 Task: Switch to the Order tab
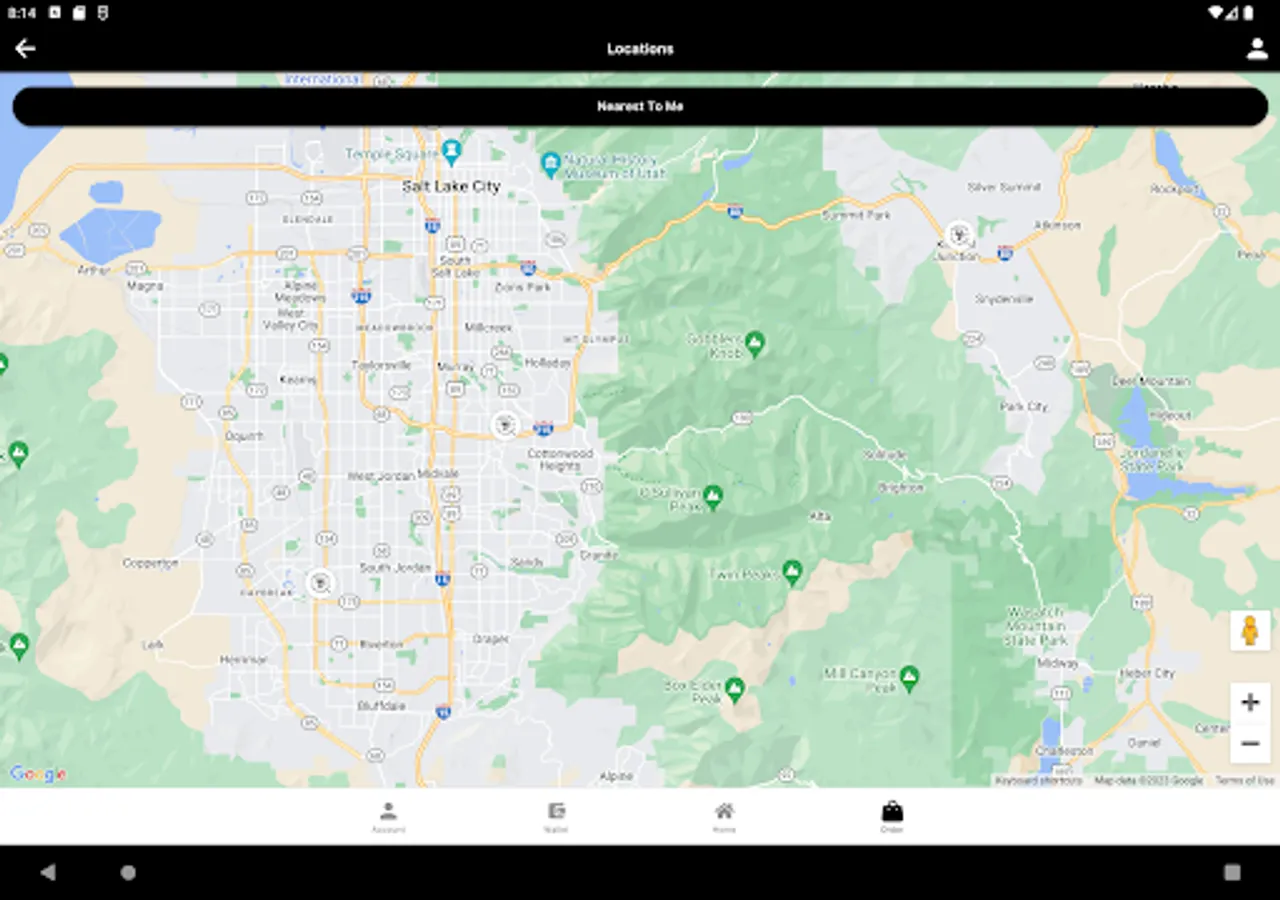point(892,817)
